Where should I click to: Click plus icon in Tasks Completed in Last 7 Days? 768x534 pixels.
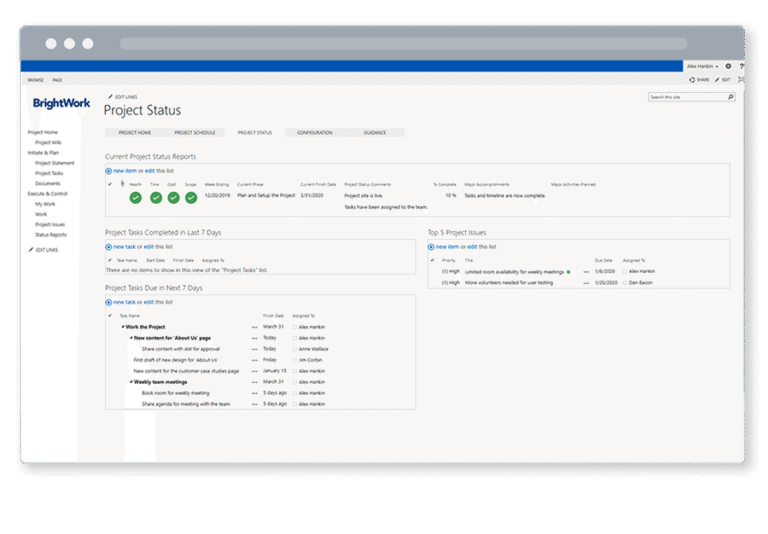tap(108, 247)
